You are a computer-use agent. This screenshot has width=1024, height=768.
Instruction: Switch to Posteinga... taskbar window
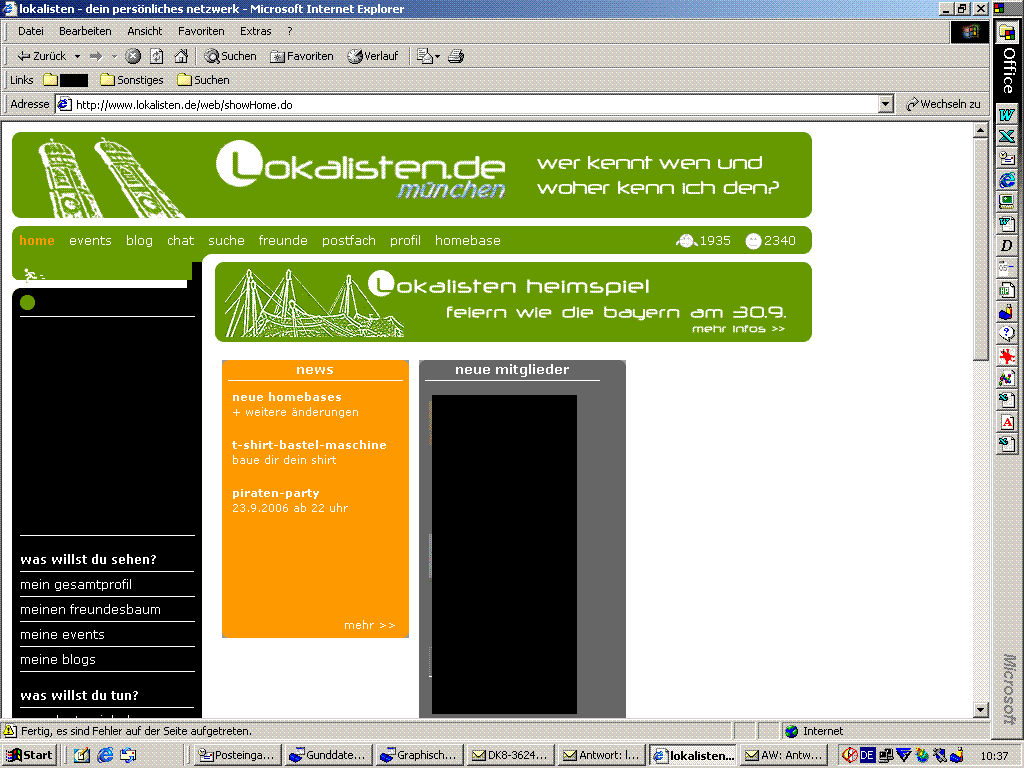pyautogui.click(x=238, y=755)
